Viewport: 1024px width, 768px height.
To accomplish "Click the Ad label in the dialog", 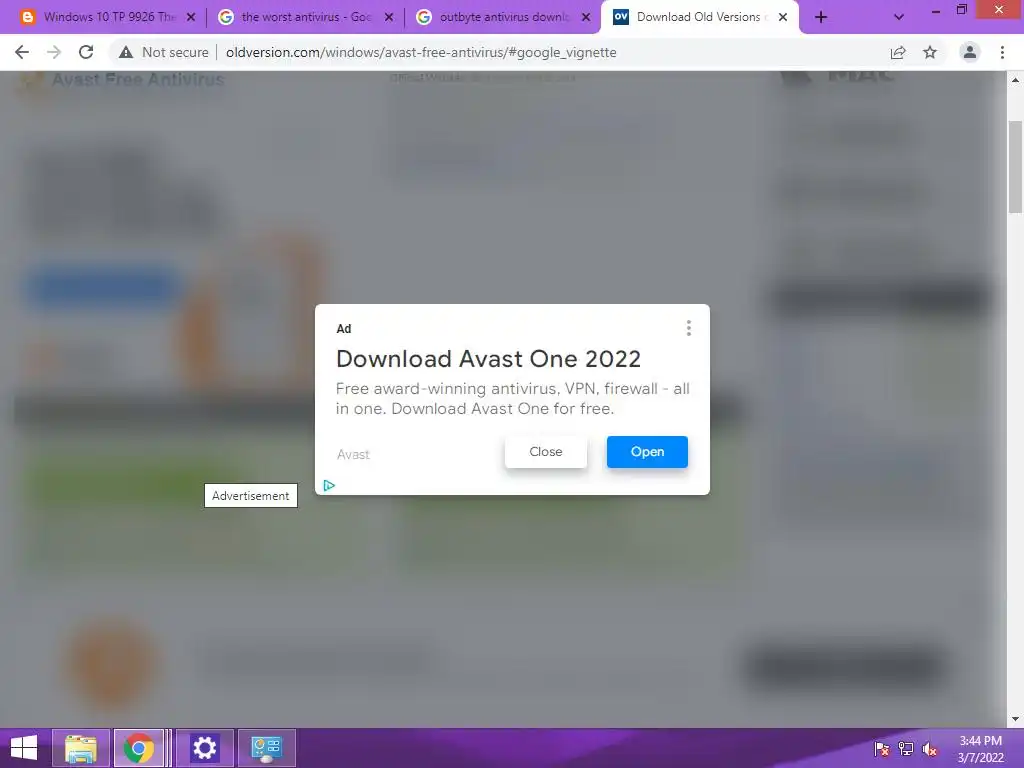I will tap(344, 328).
